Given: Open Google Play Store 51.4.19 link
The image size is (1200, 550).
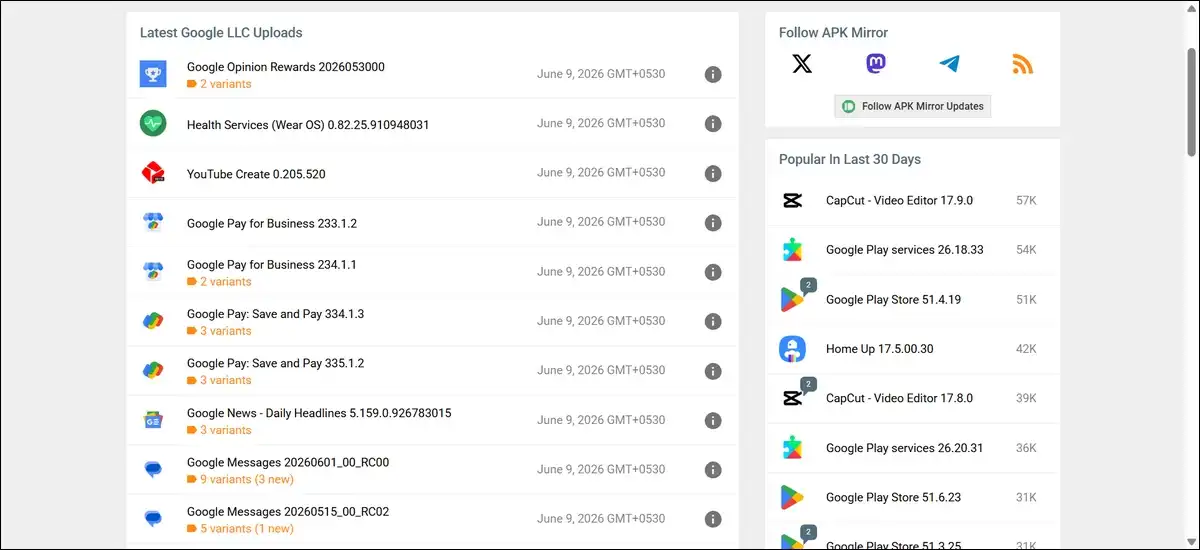Looking at the screenshot, I should tap(893, 300).
